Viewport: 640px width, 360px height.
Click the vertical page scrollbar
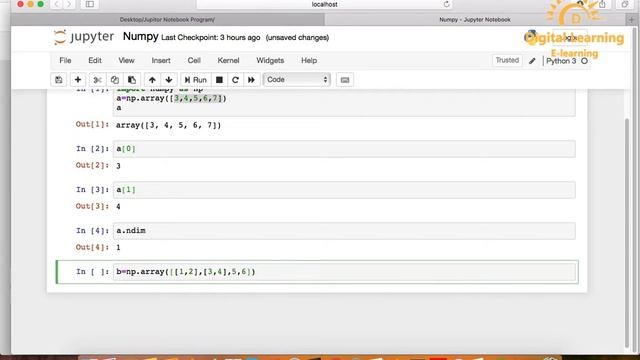pos(627,233)
